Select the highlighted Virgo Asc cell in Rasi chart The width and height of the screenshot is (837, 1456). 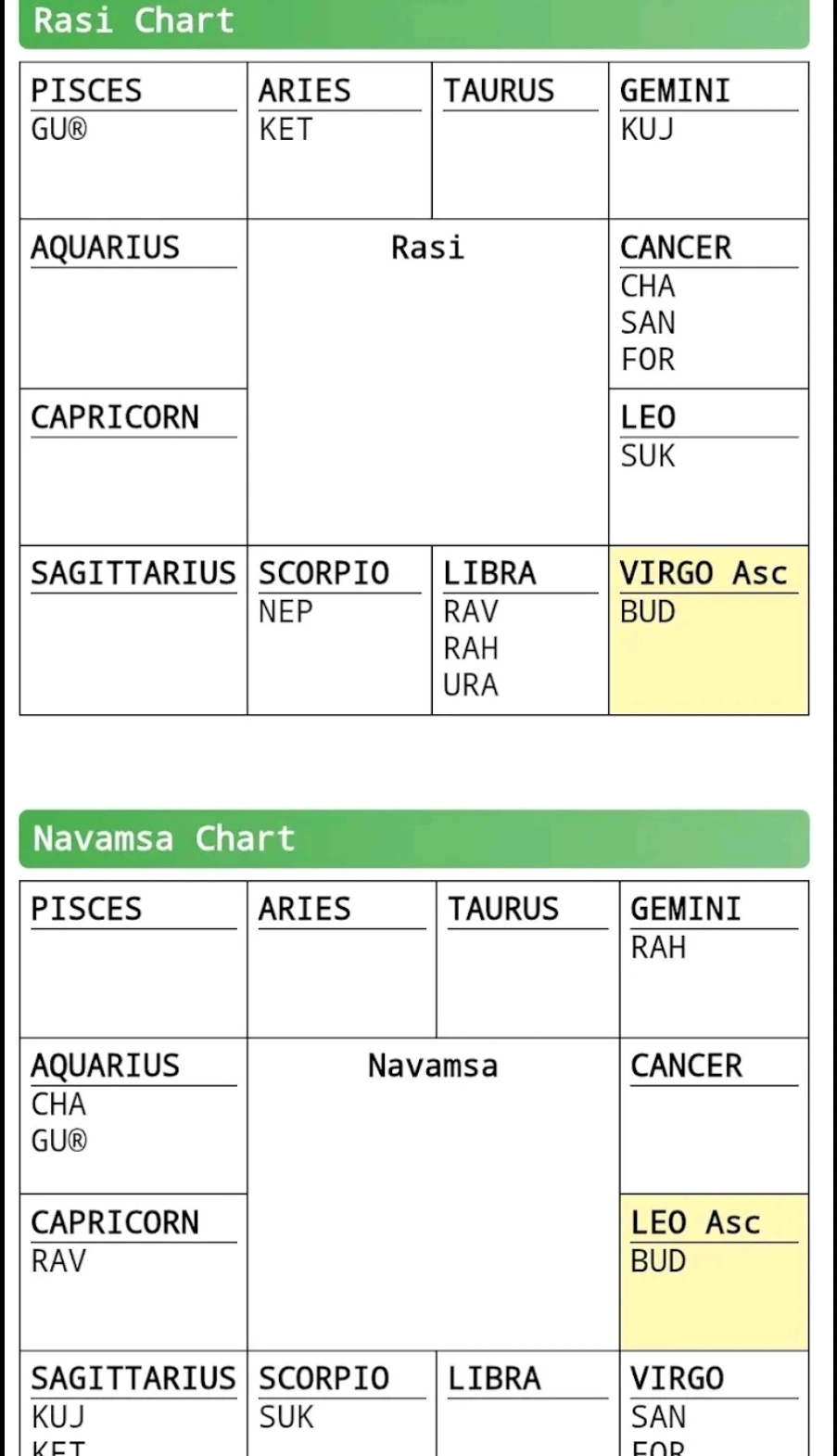pos(708,630)
